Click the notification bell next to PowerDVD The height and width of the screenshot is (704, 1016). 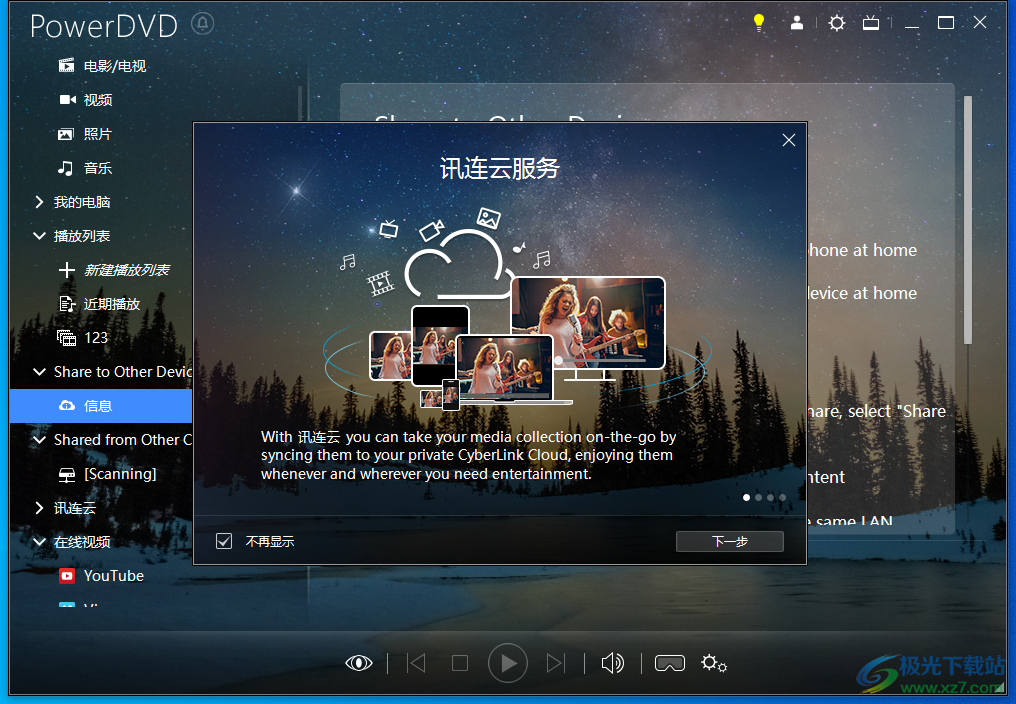(x=203, y=24)
